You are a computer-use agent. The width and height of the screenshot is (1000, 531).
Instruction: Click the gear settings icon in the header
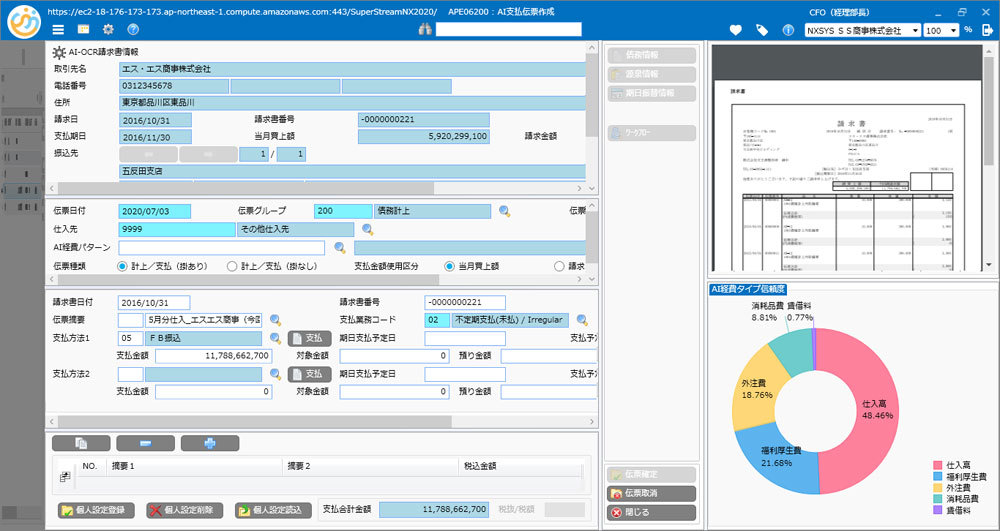pyautogui.click(x=108, y=30)
